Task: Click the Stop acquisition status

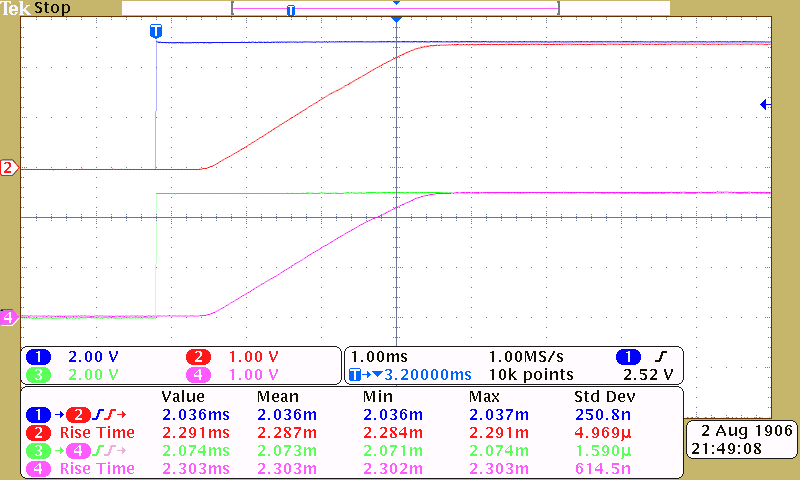Action: 52,8
